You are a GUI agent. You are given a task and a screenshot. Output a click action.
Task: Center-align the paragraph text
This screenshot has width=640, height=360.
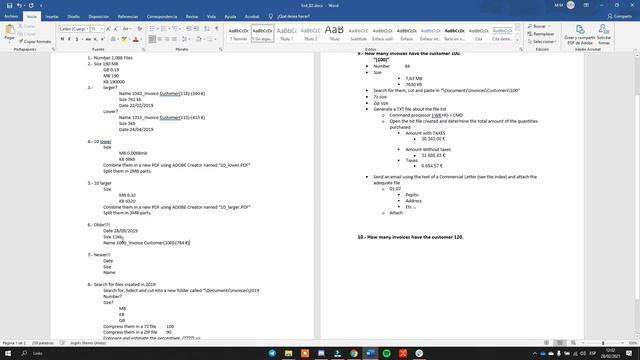tap(160, 39)
